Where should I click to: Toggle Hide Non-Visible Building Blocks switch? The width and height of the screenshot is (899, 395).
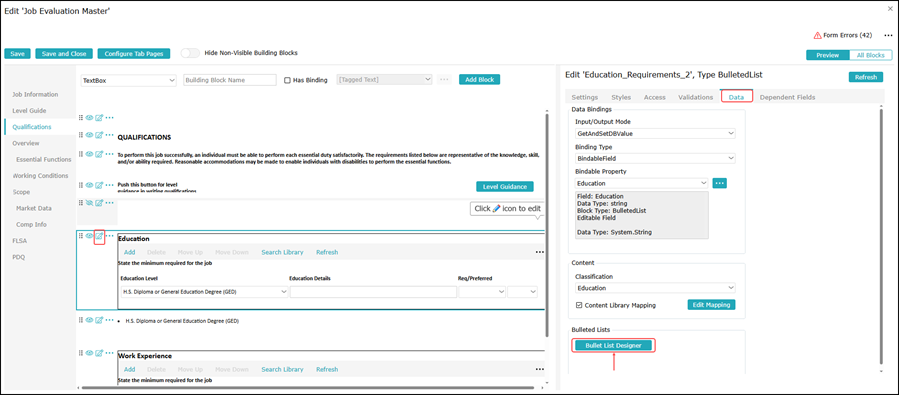coord(190,53)
